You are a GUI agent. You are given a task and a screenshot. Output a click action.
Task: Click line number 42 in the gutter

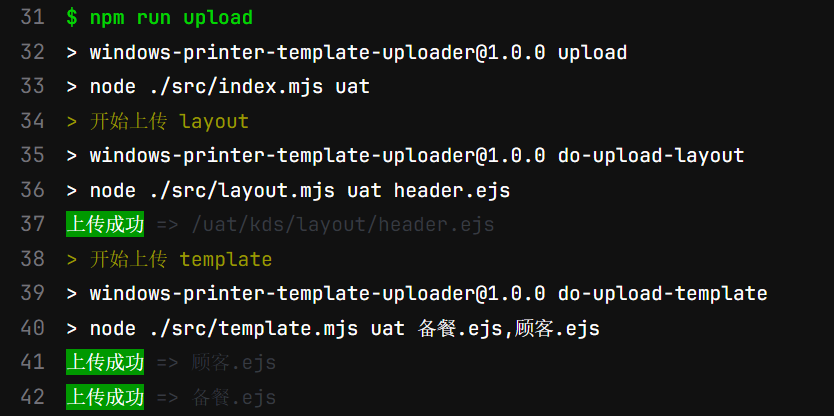32,398
